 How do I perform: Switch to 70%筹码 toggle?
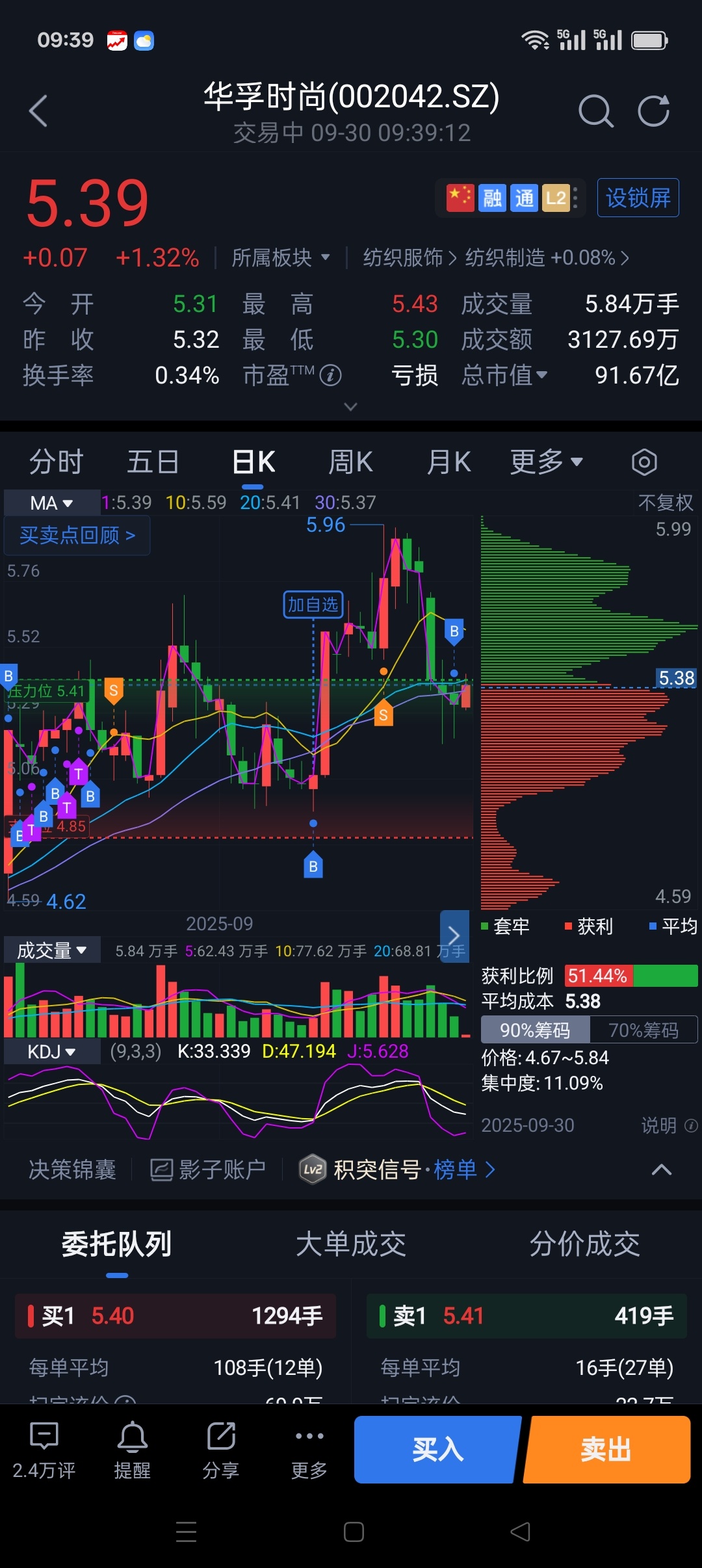643,1030
